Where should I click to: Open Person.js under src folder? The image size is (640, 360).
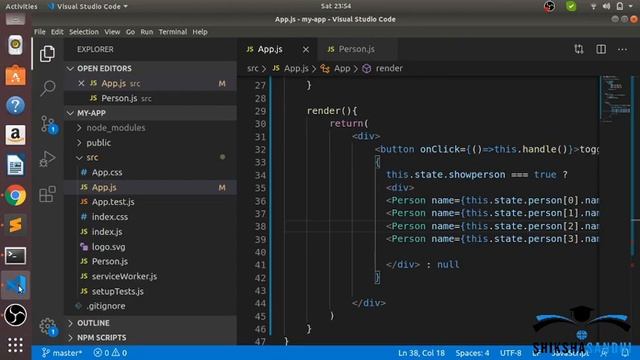coord(150,261)
